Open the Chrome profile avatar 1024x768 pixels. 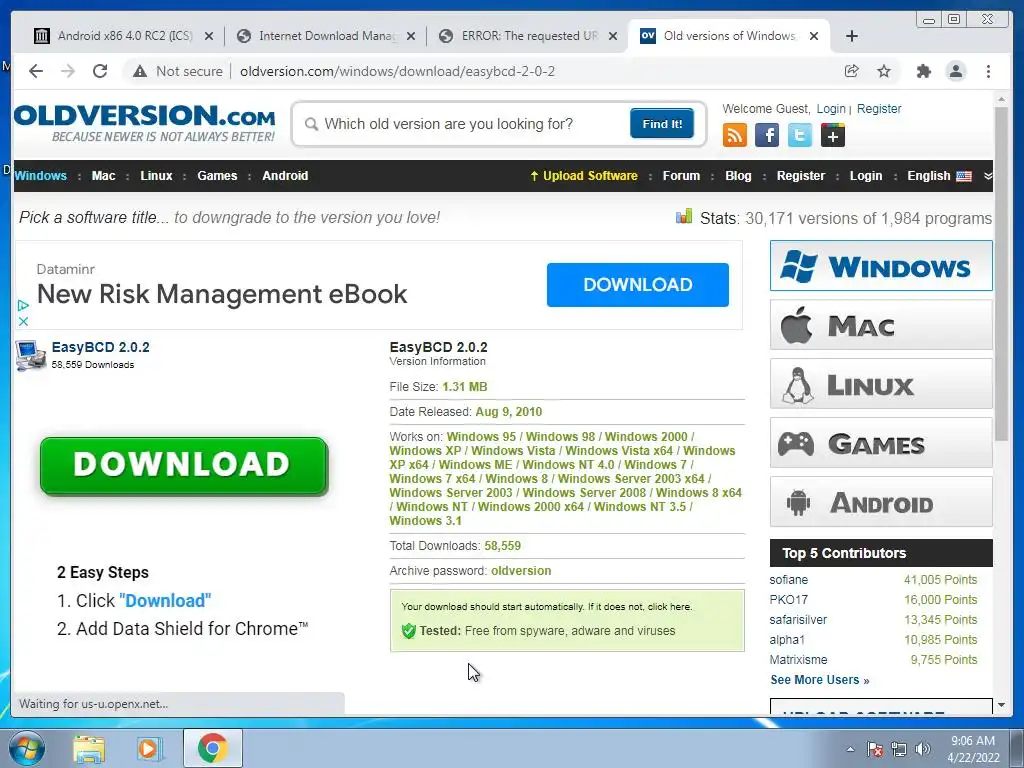tap(956, 71)
